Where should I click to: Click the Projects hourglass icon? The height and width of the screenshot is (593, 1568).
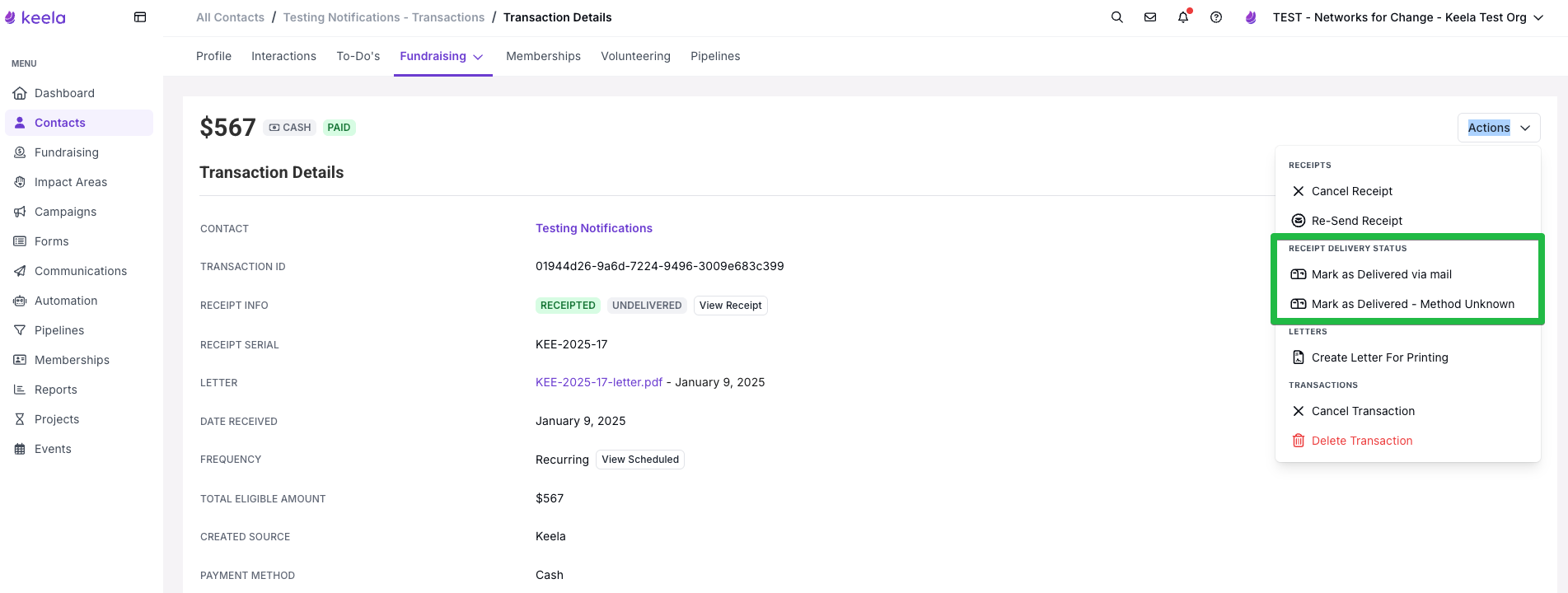click(20, 419)
